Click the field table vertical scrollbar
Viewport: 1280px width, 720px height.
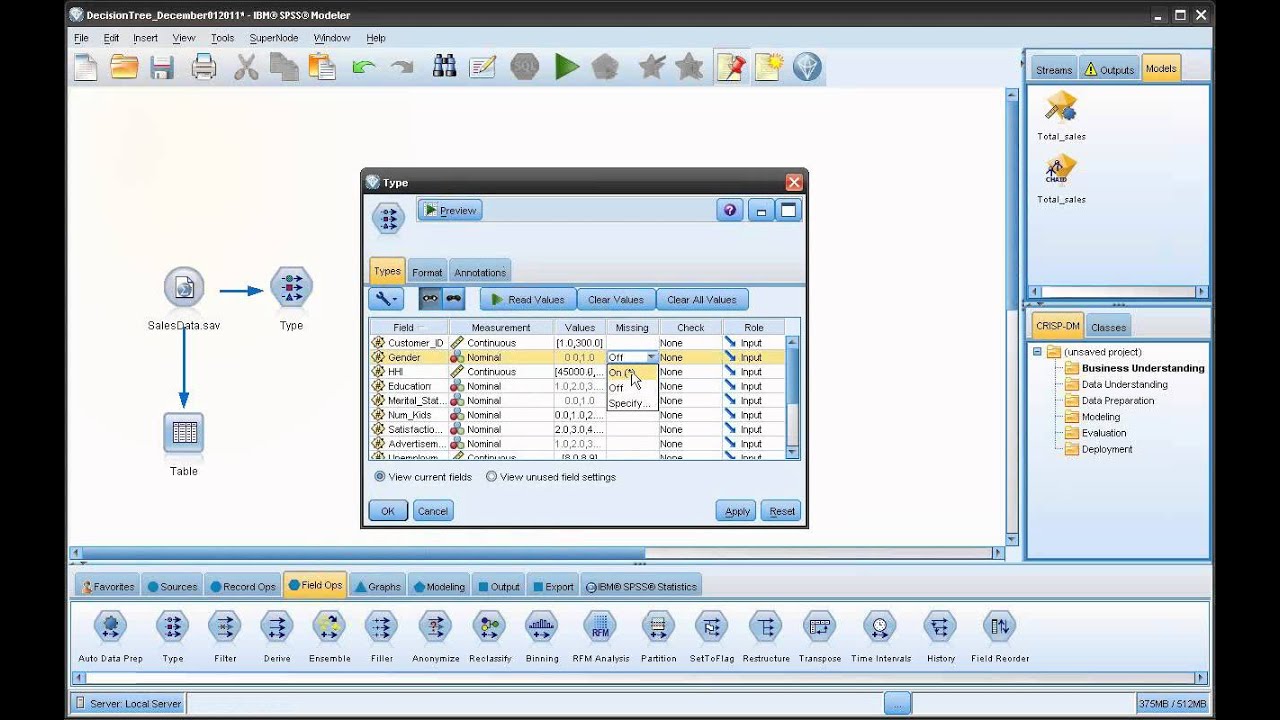(x=793, y=397)
